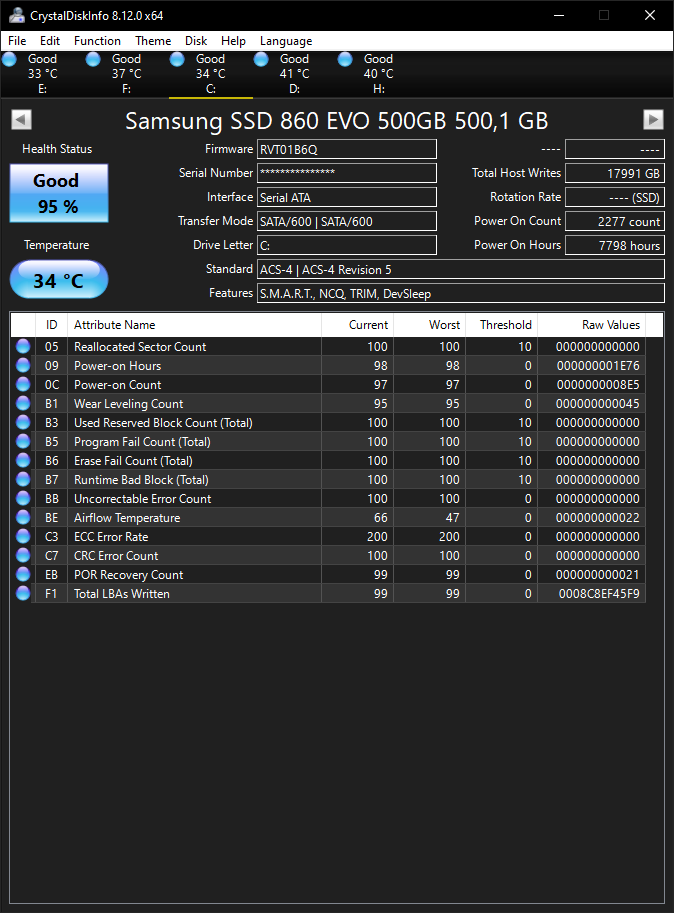Switch to disk E: tab
Viewport: 674px width, 913px height.
click(x=42, y=74)
